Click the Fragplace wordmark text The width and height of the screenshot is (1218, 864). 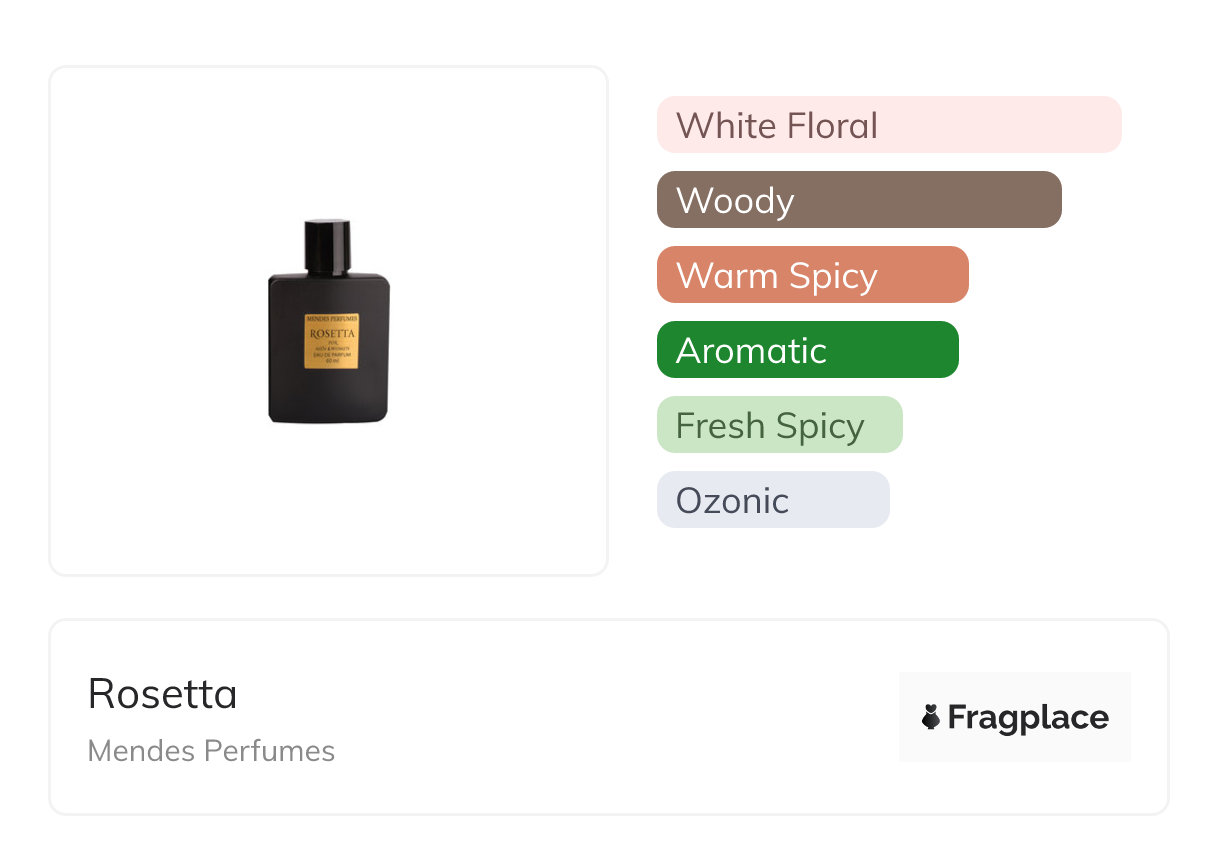(1028, 718)
